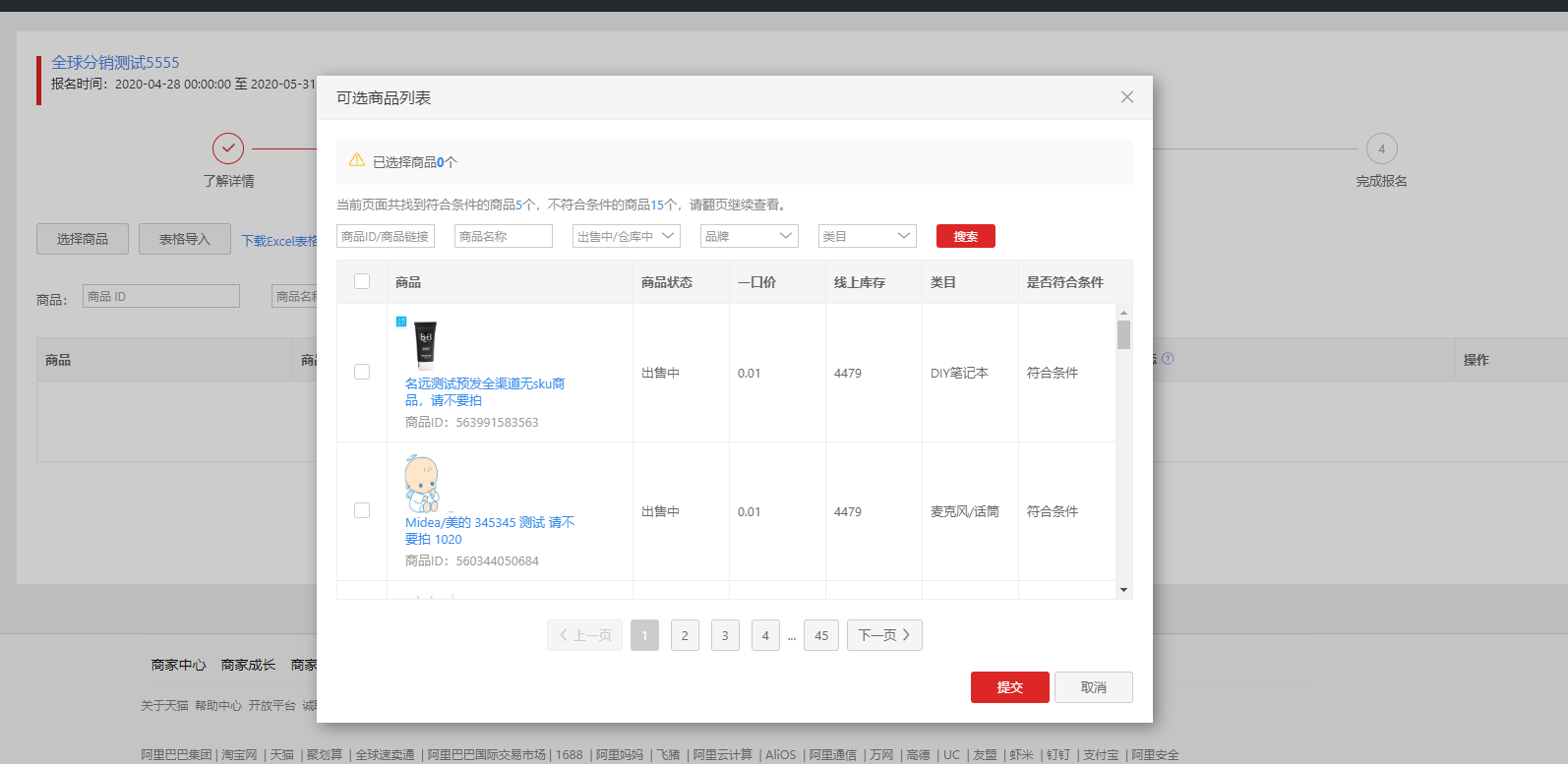
Task: Open the 类目 category dropdown
Action: [x=867, y=237]
